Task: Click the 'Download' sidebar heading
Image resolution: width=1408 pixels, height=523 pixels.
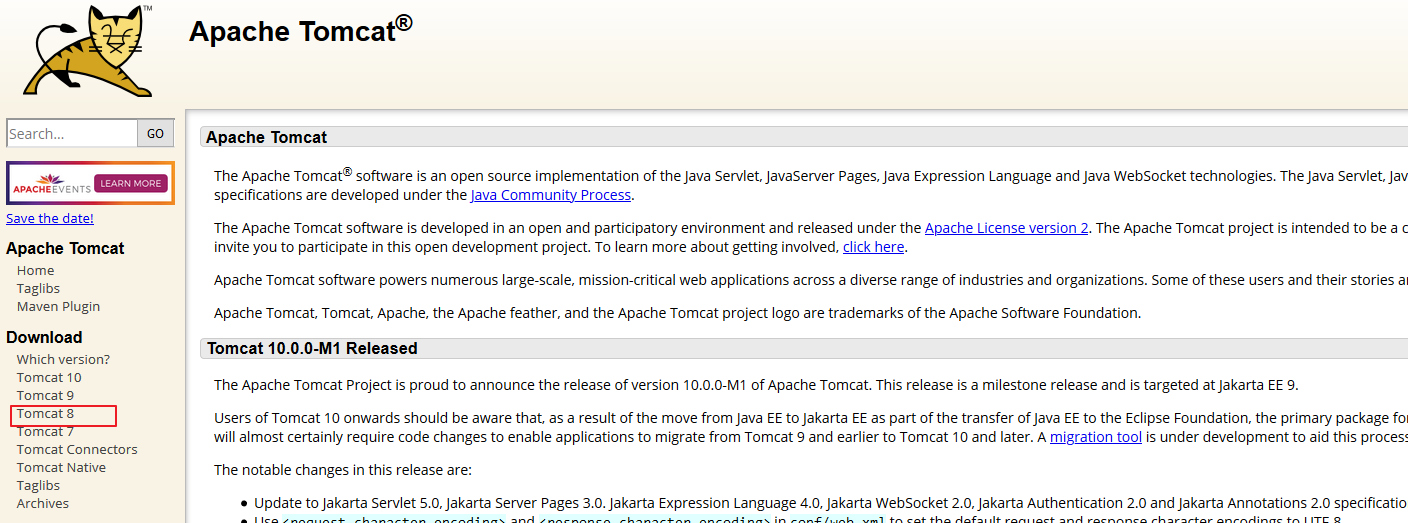Action: pyautogui.click(x=44, y=338)
